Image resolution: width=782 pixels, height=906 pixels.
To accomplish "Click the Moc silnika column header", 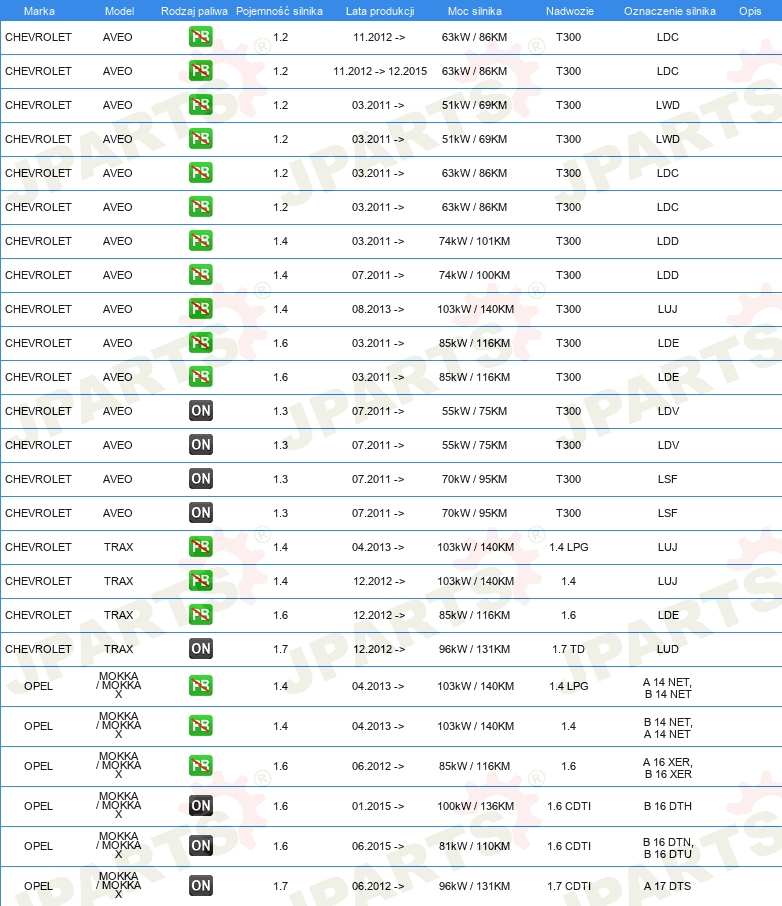I will coord(475,11).
